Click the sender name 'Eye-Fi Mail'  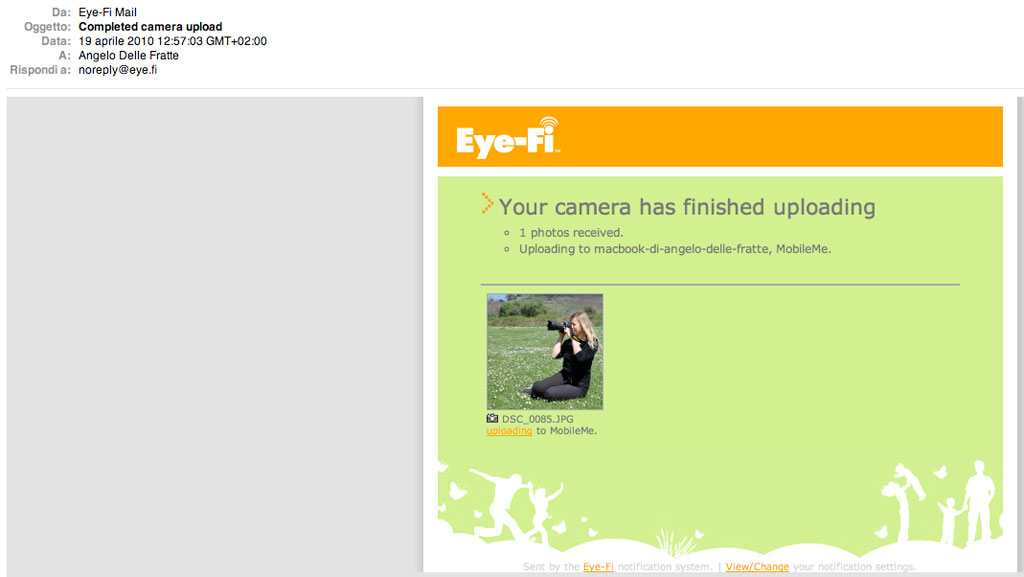coord(108,12)
